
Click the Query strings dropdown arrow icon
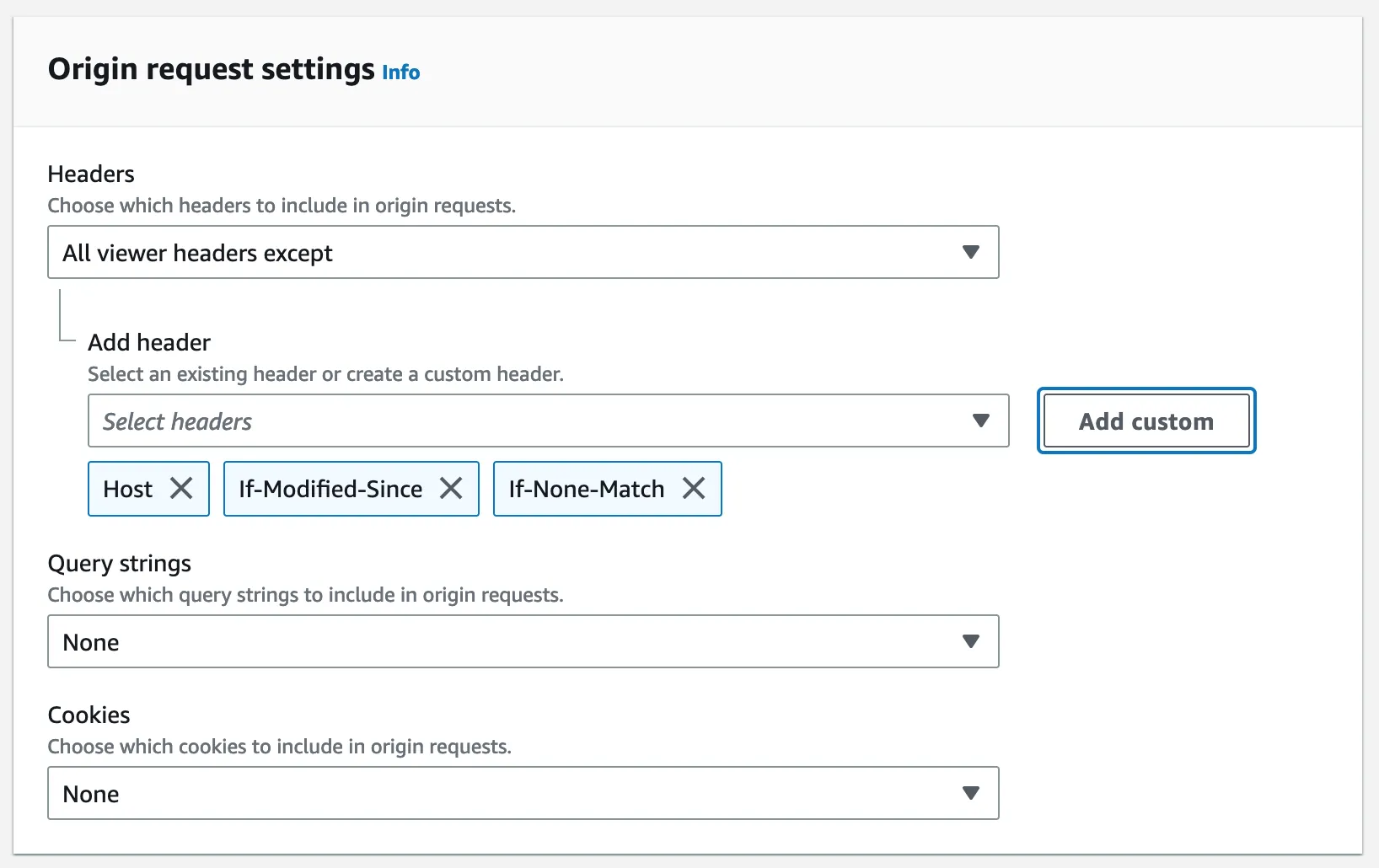[971, 641]
